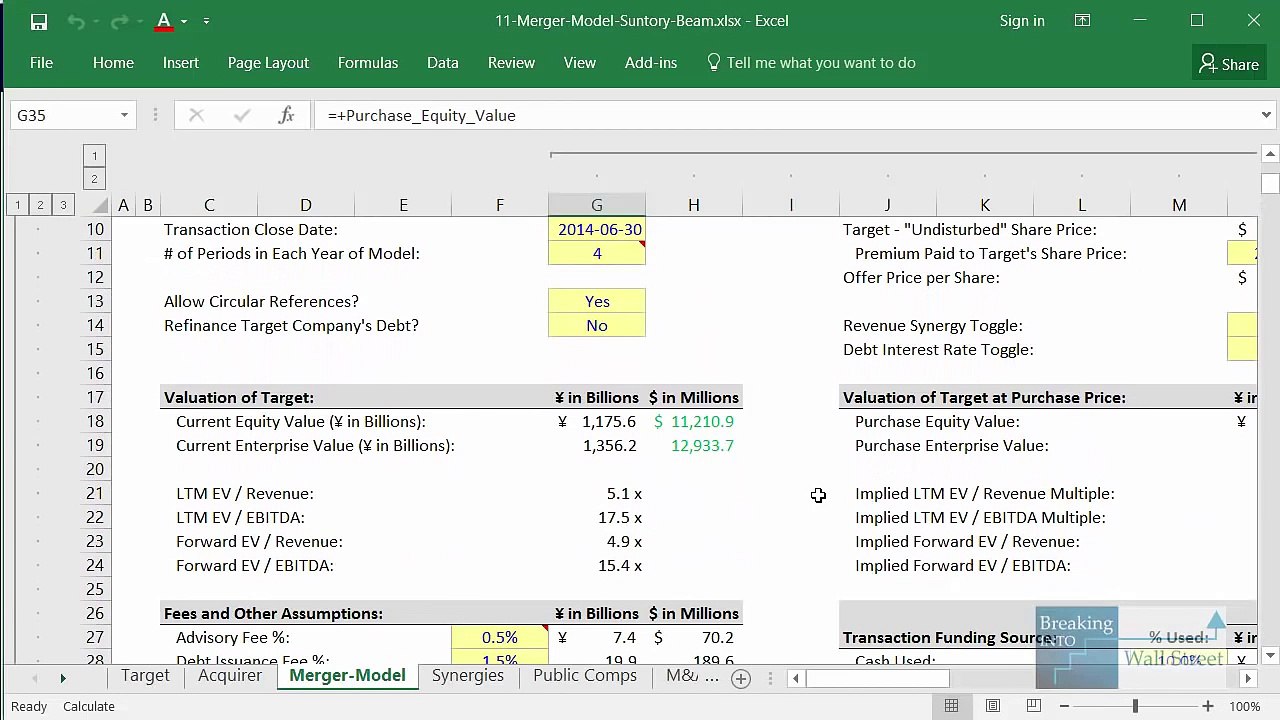This screenshot has height=720, width=1280.
Task: Switch to Page Break Preview icon
Action: point(1033,706)
